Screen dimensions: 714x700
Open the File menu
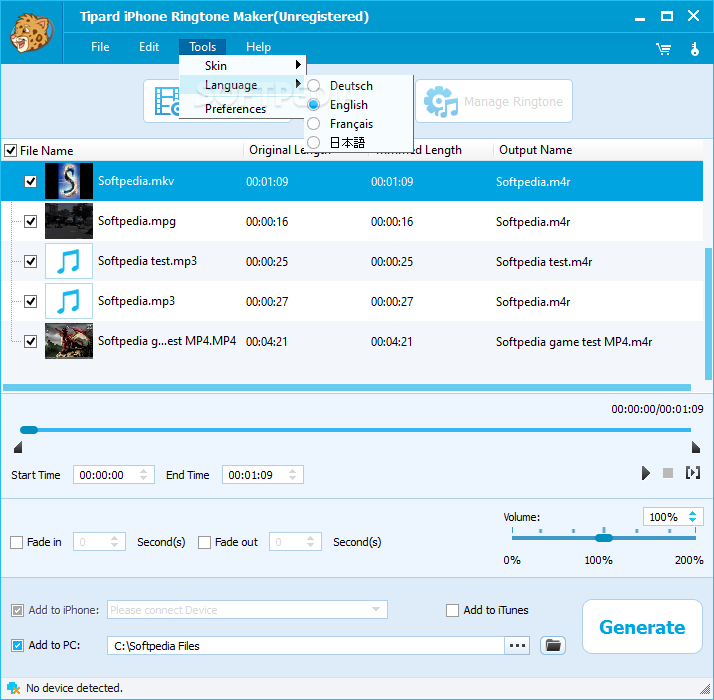tap(100, 47)
